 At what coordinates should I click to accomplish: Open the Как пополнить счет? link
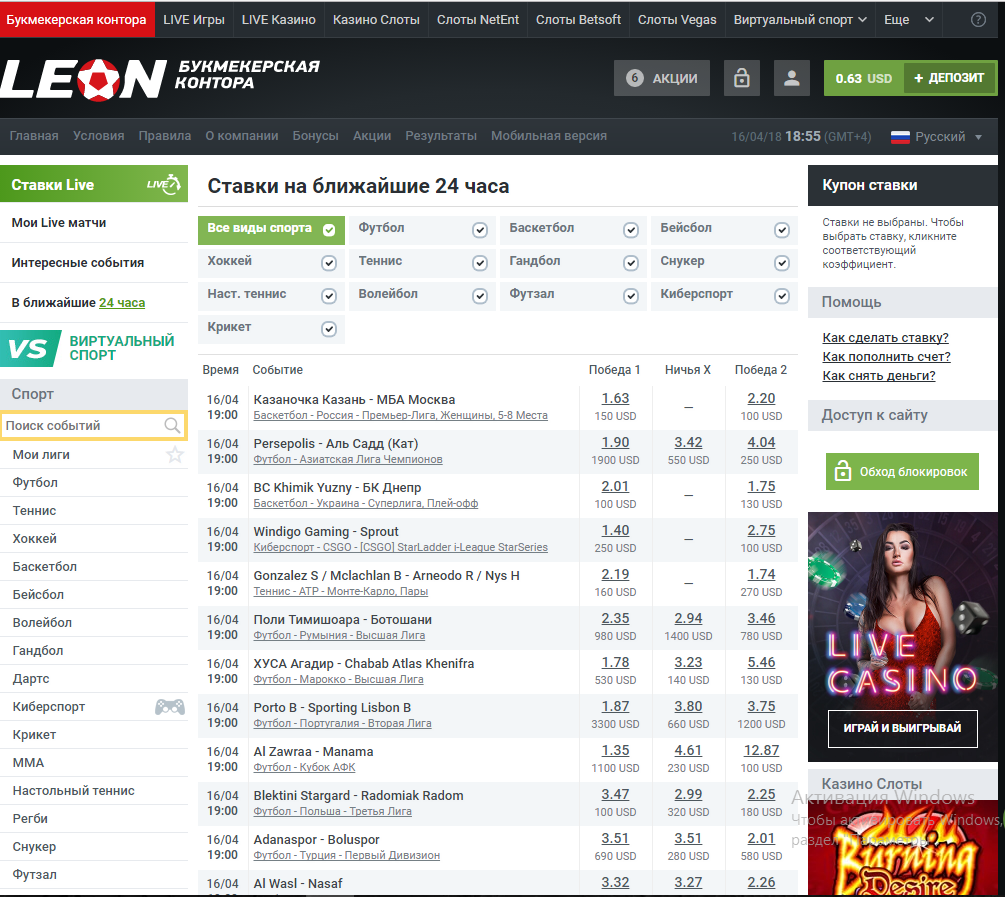(886, 357)
